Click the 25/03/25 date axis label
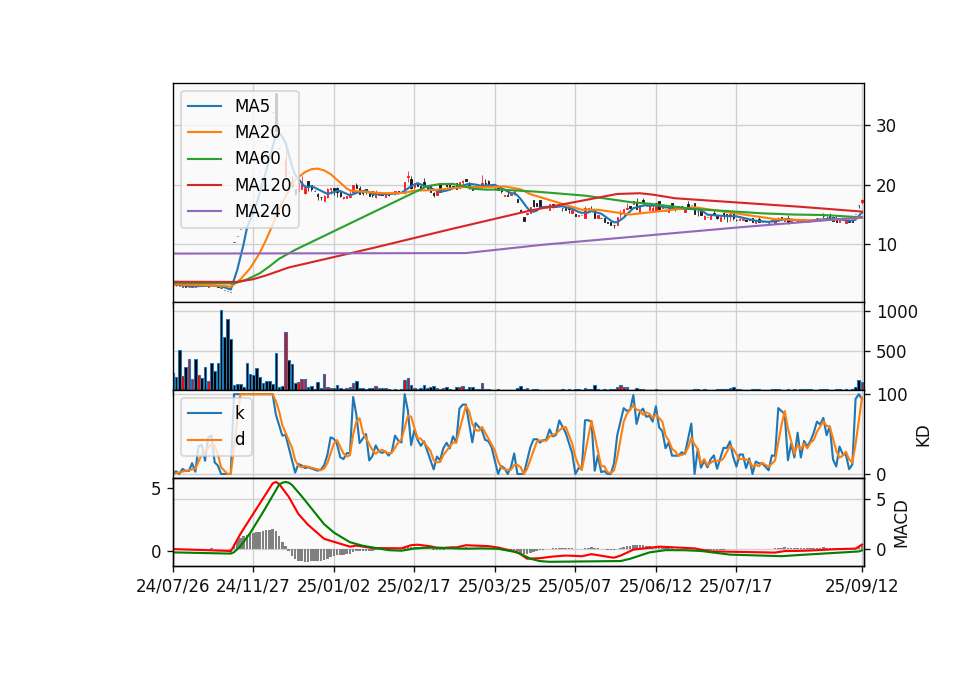The image size is (960, 690). pyautogui.click(x=495, y=586)
